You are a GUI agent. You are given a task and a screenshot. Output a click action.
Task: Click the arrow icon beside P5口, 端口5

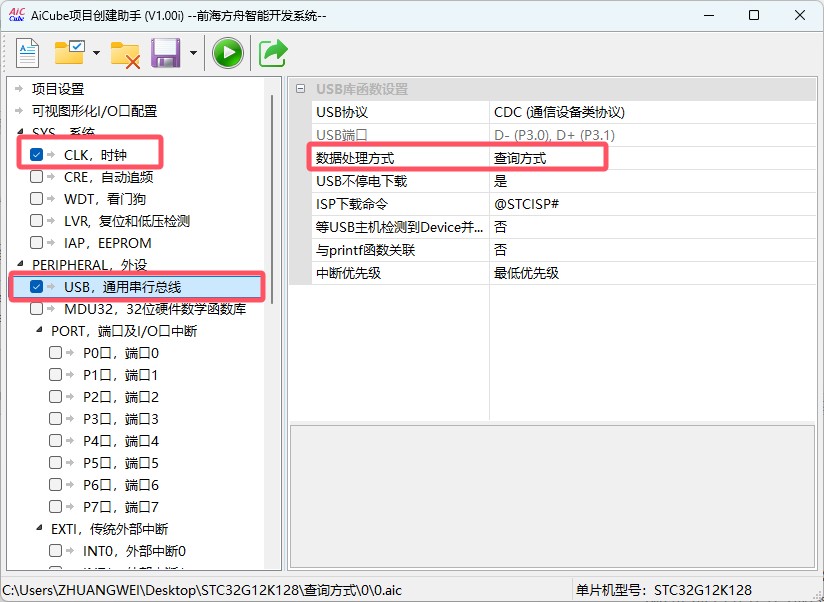tap(70, 463)
